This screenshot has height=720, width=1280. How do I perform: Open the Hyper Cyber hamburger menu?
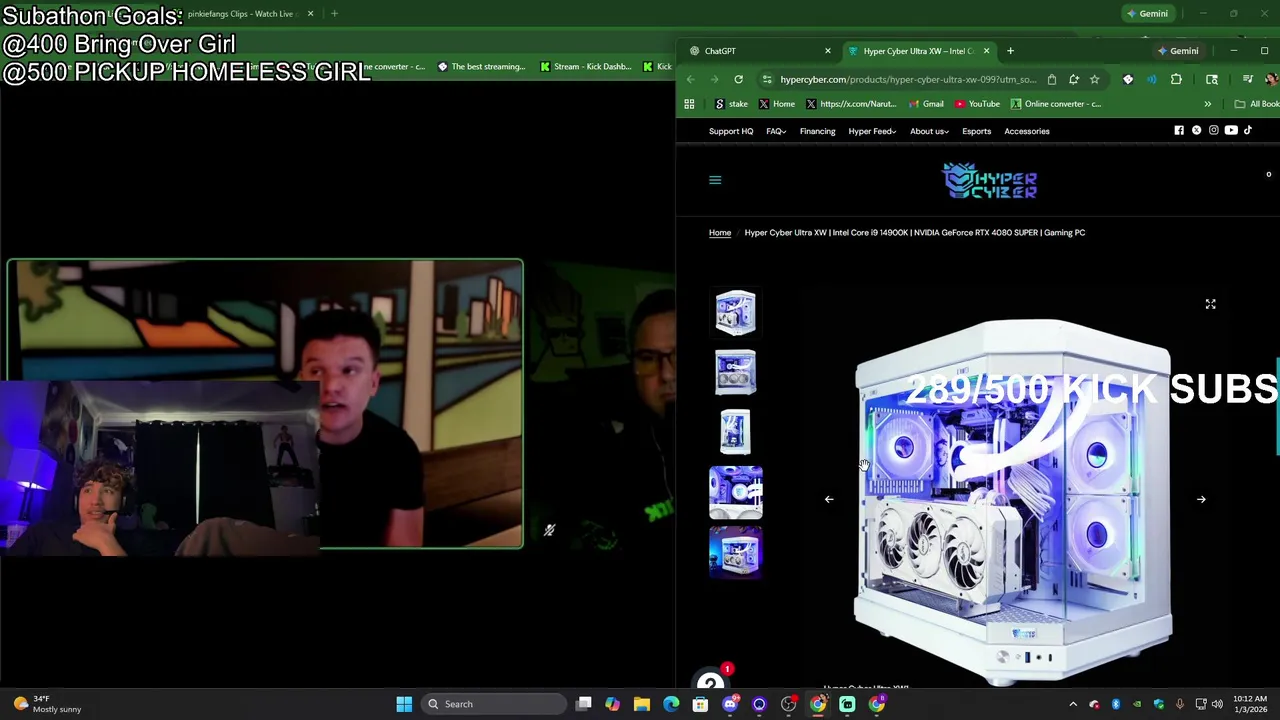coord(714,180)
